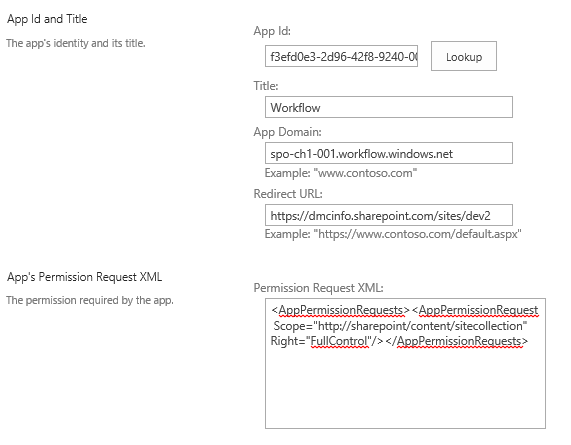Click the Redirect URL input box
This screenshot has height=445, width=571.
click(x=389, y=215)
